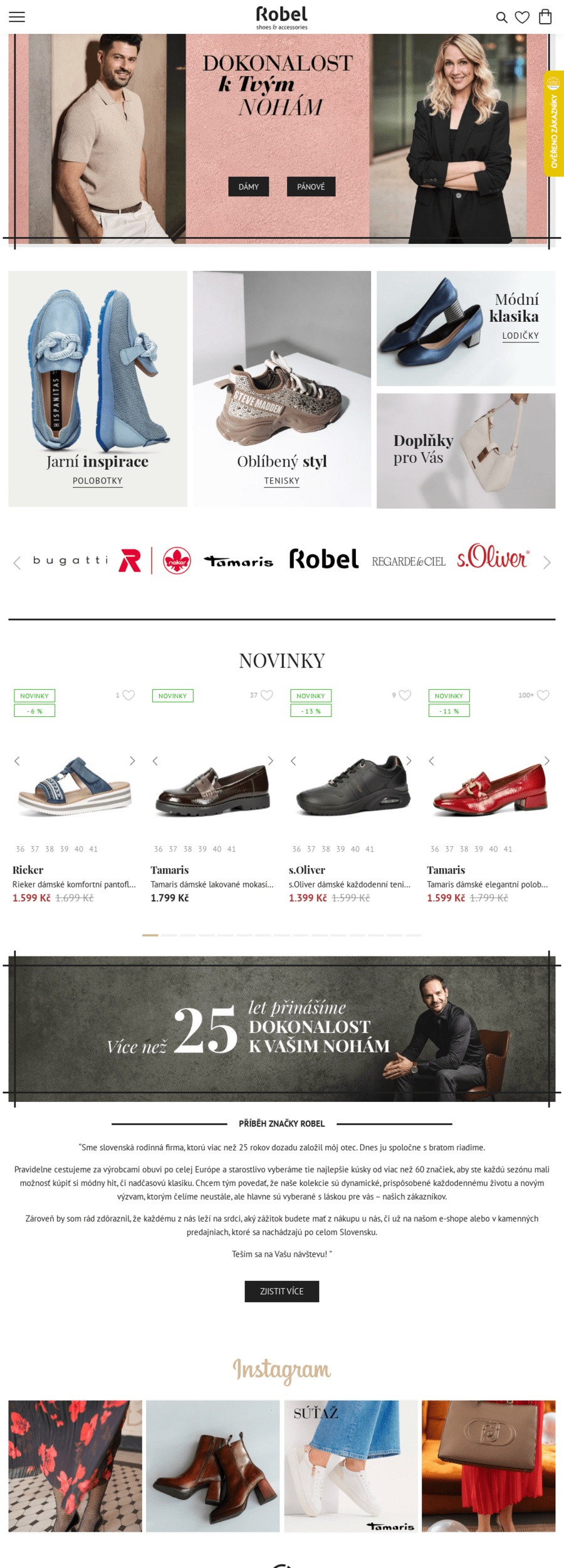Viewport: 564px width, 1568px height.
Task: Open the Tamaris brand logo
Action: click(239, 561)
